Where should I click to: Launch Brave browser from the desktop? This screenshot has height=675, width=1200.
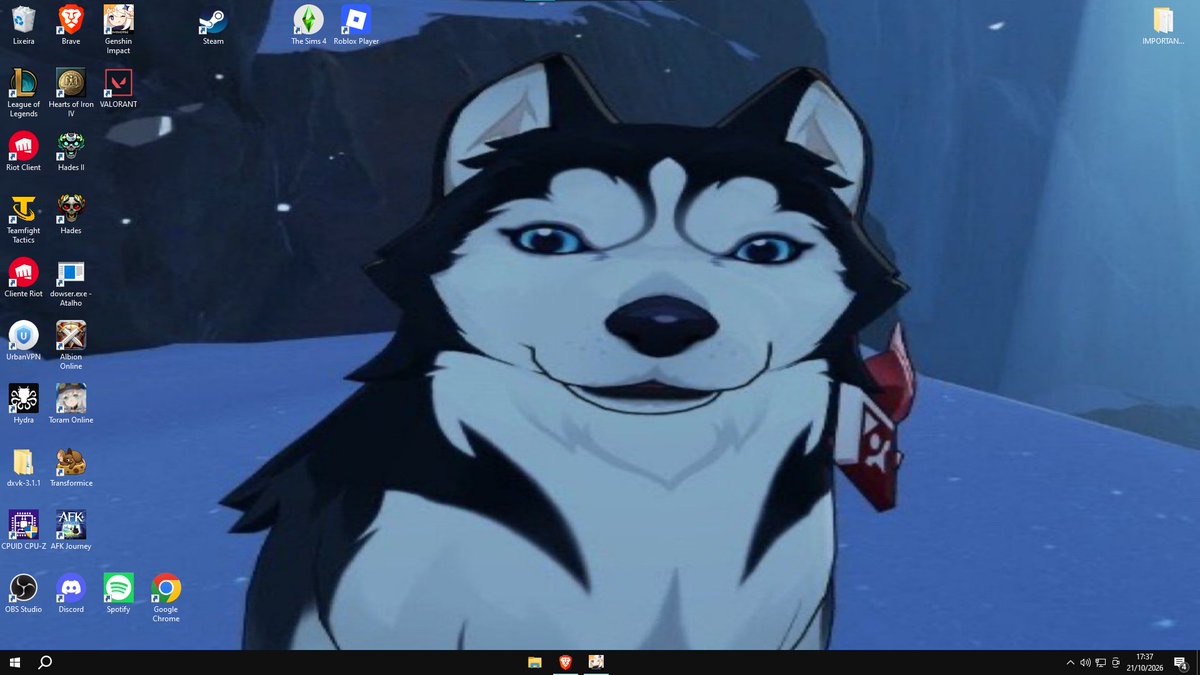click(x=71, y=26)
